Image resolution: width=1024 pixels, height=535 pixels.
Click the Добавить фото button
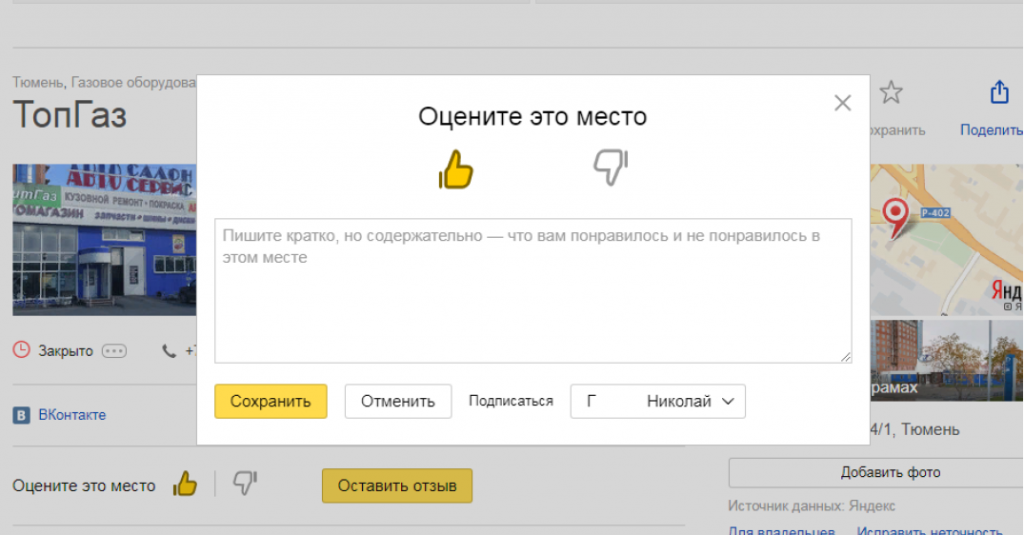coord(876,472)
